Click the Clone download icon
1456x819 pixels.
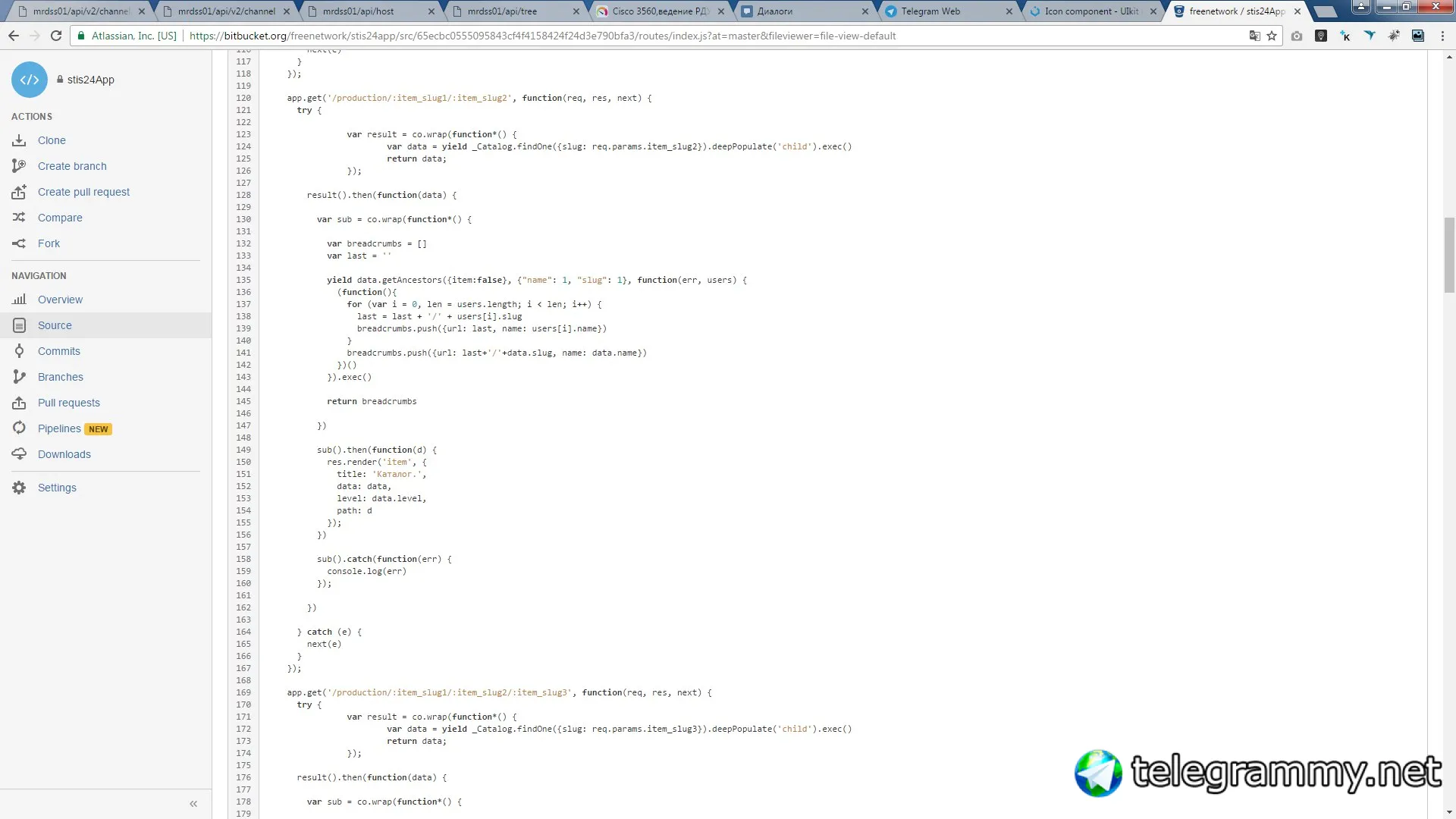(19, 140)
